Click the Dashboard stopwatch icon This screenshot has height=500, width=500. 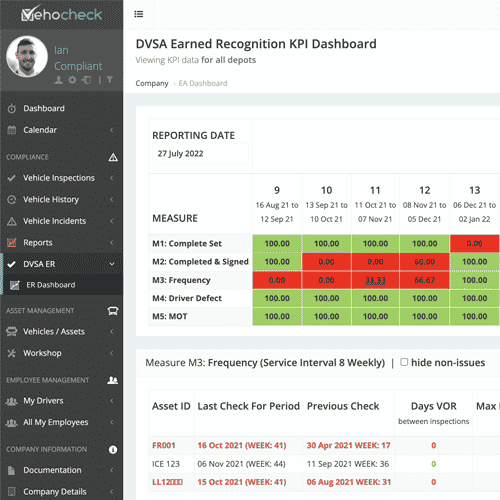pyautogui.click(x=12, y=108)
